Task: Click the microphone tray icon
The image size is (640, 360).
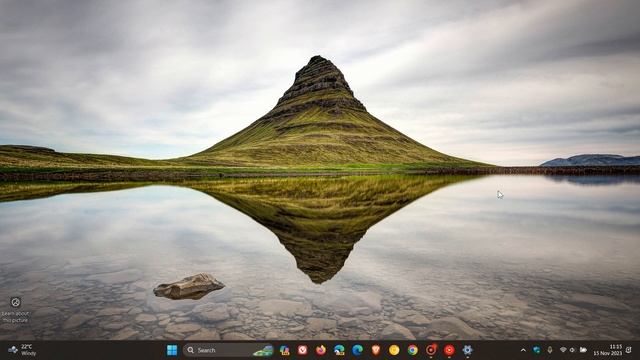Action: (x=550, y=350)
